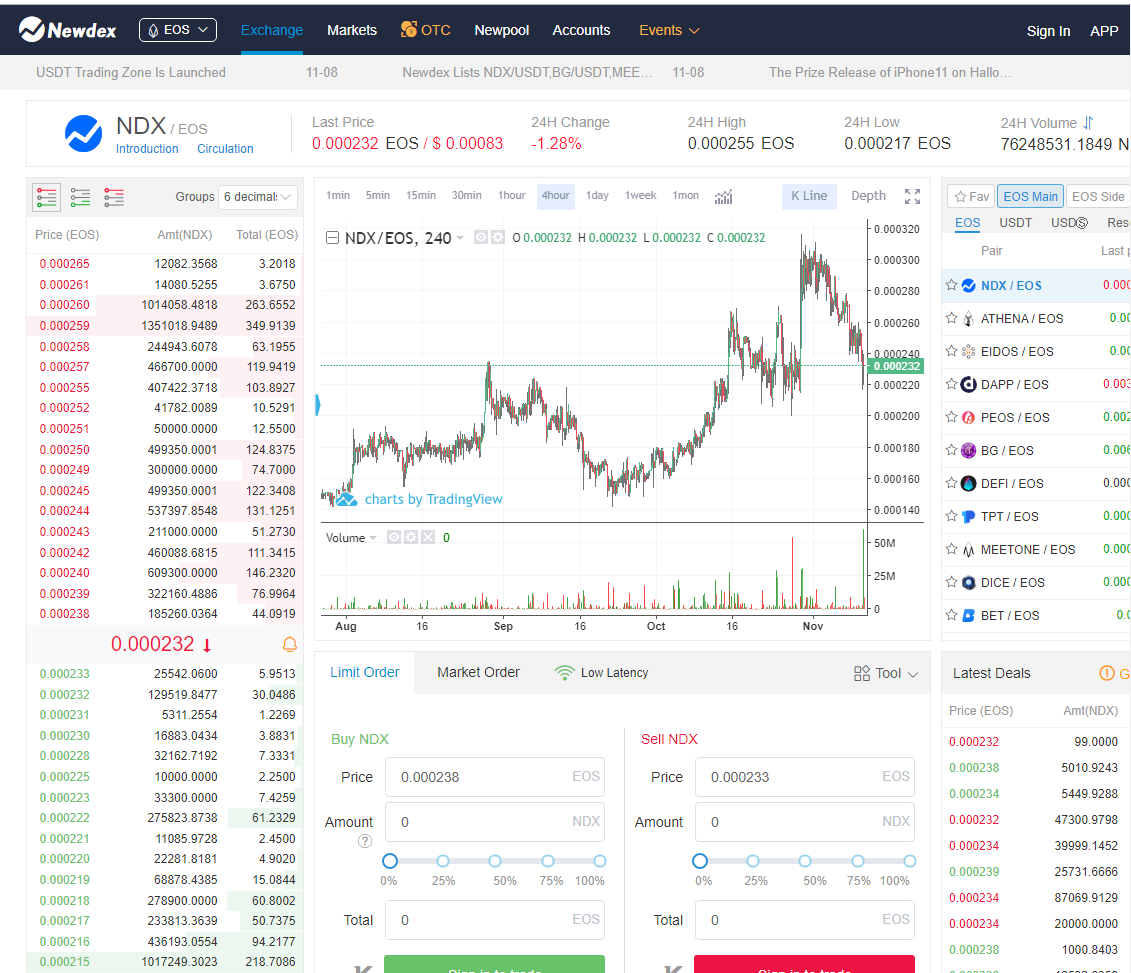Expand the Groups decimals dropdown
Viewport: 1131px width, 973px height.
coord(258,197)
